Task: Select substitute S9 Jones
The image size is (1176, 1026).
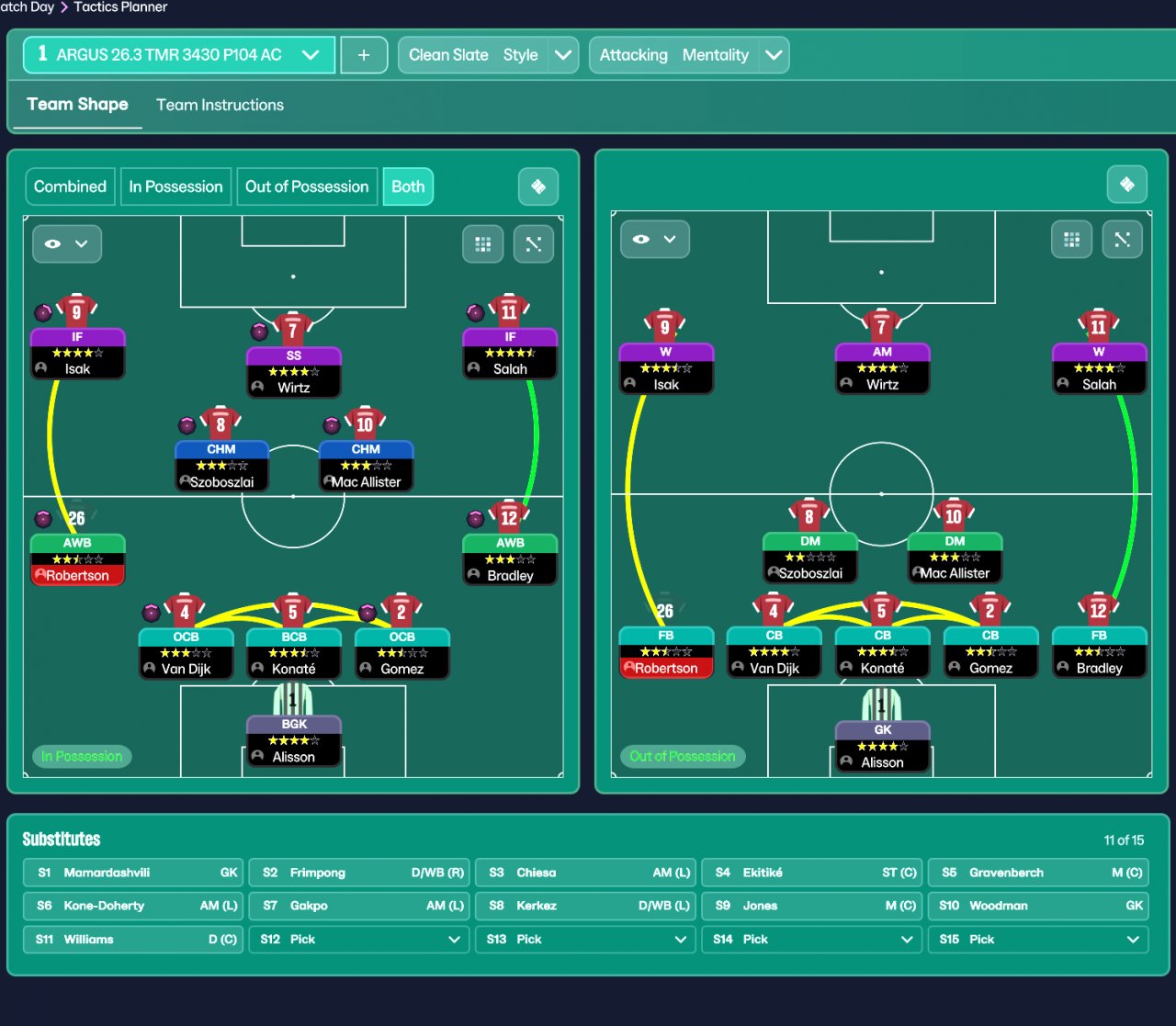Action: (812, 906)
